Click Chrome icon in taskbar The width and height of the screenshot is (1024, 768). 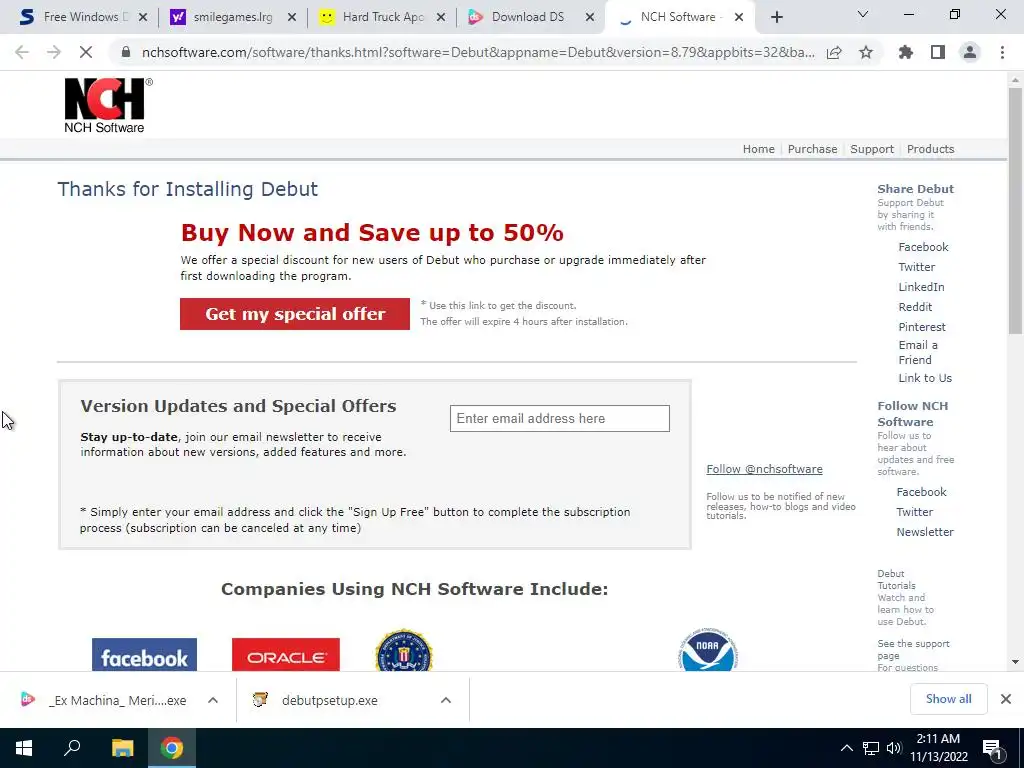click(172, 748)
